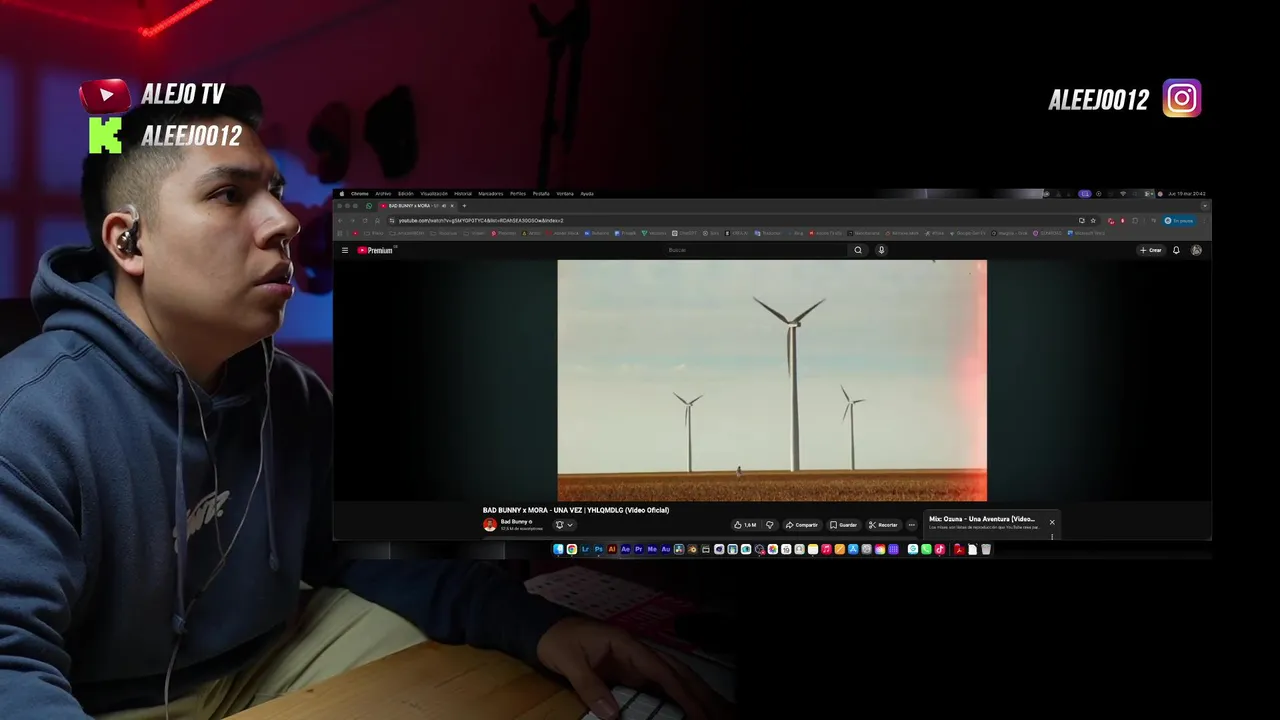Expand subscription notification bell dropdown

(x=564, y=525)
